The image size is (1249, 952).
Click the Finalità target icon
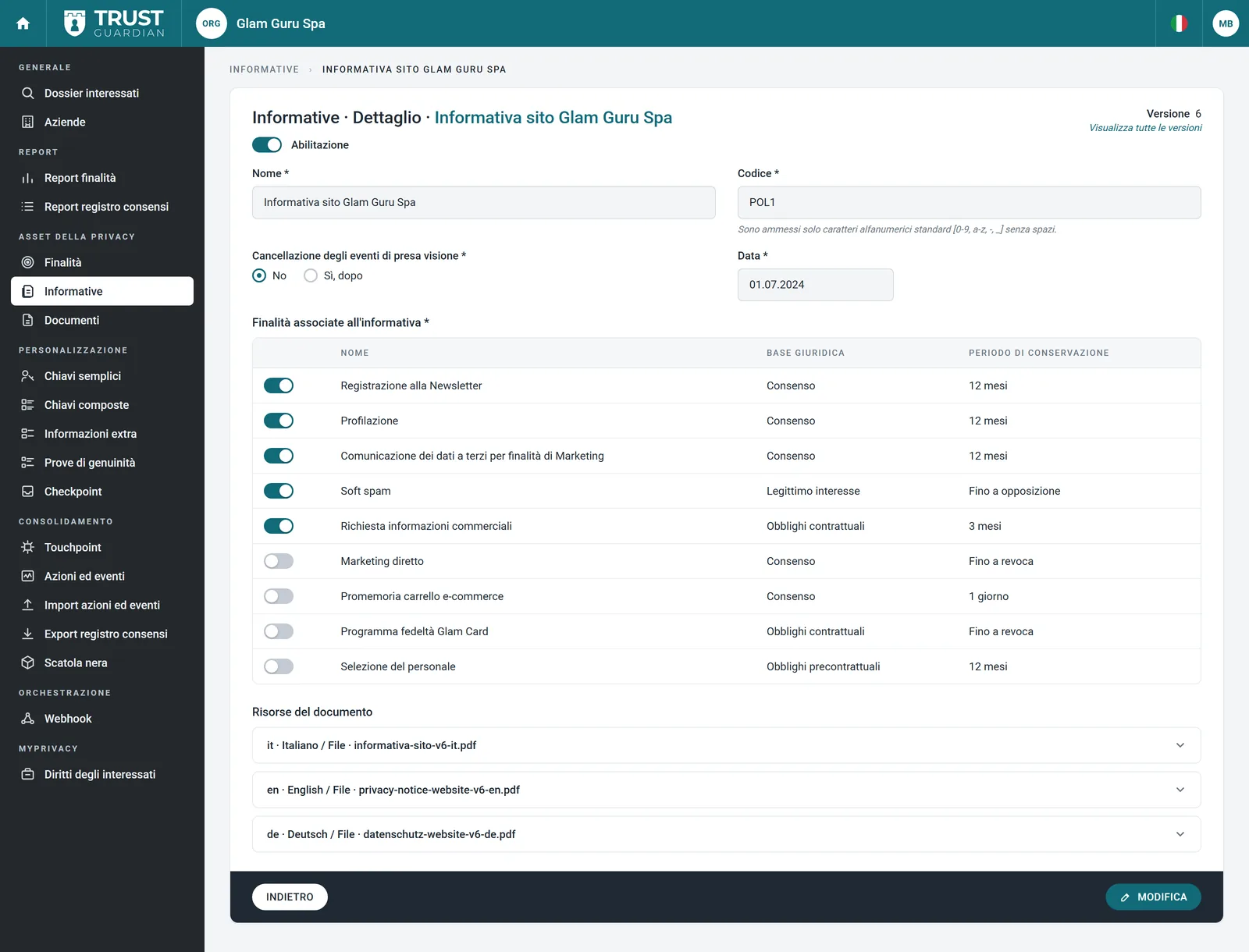point(28,262)
